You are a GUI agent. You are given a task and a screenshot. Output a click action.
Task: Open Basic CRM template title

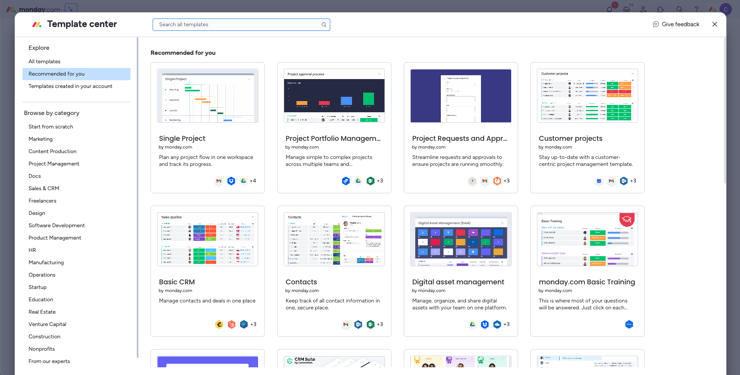177,282
